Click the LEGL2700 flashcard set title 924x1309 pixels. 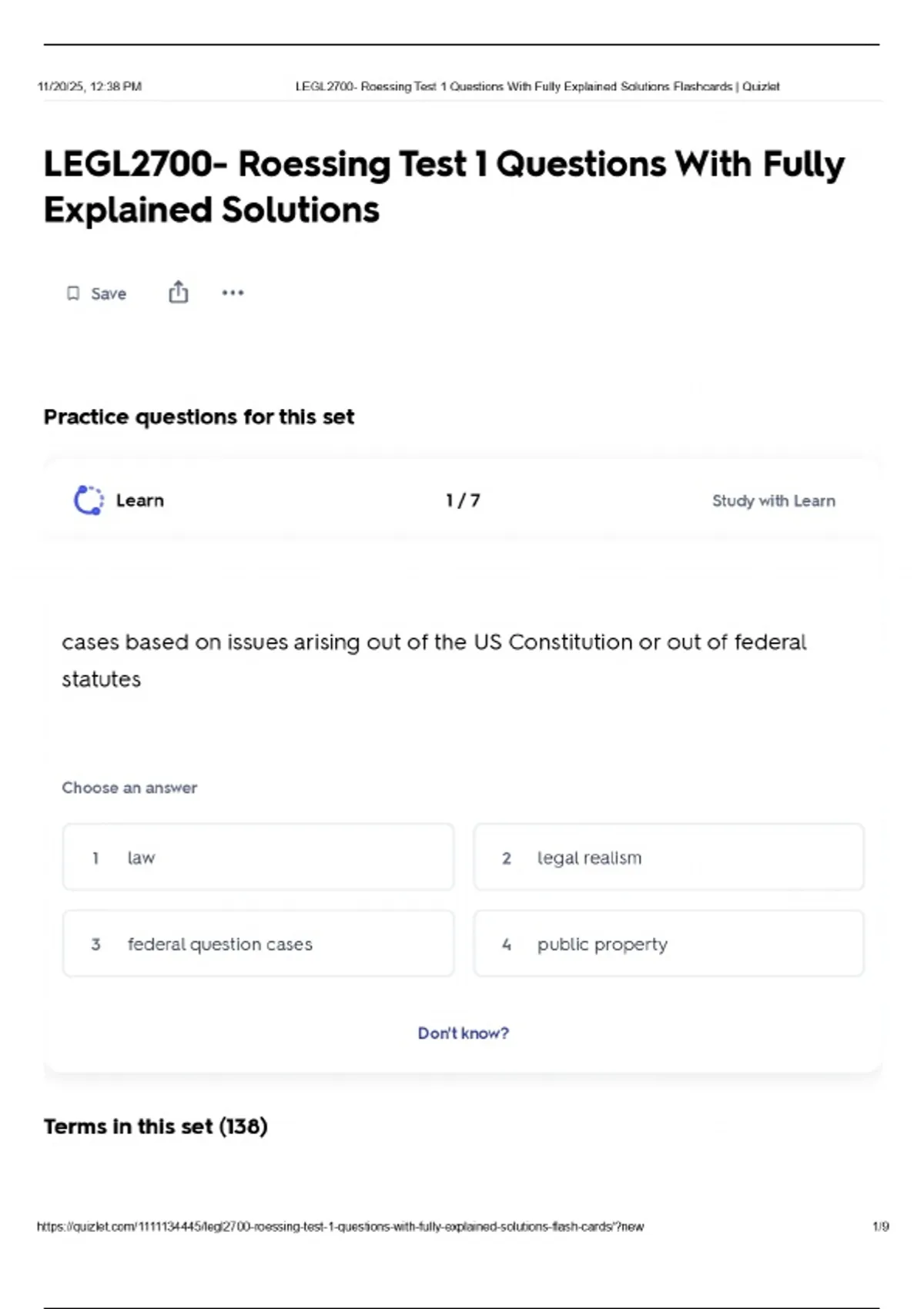click(444, 187)
